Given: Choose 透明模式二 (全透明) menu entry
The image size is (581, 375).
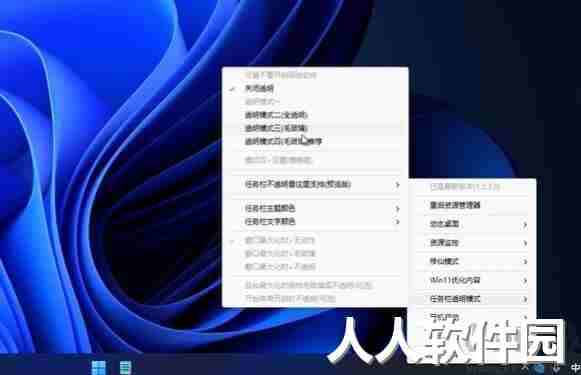Looking at the screenshot, I should point(315,115).
